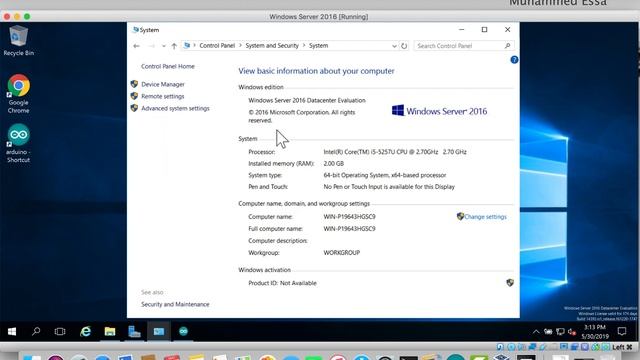Expand the chevron after Control Panel breadcrumb
Viewport: 640px width, 360px height.
240,46
